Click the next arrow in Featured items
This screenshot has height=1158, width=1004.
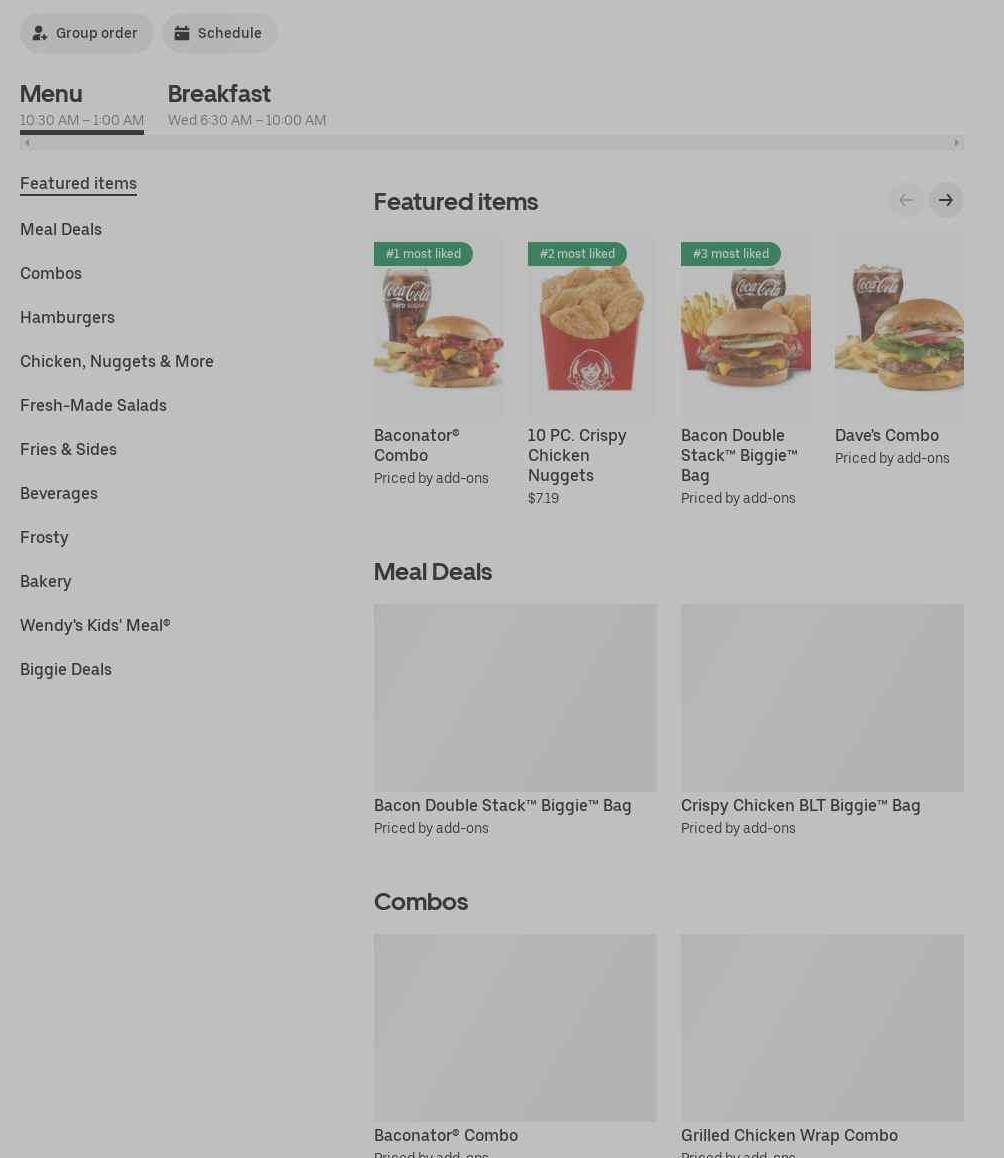point(946,200)
